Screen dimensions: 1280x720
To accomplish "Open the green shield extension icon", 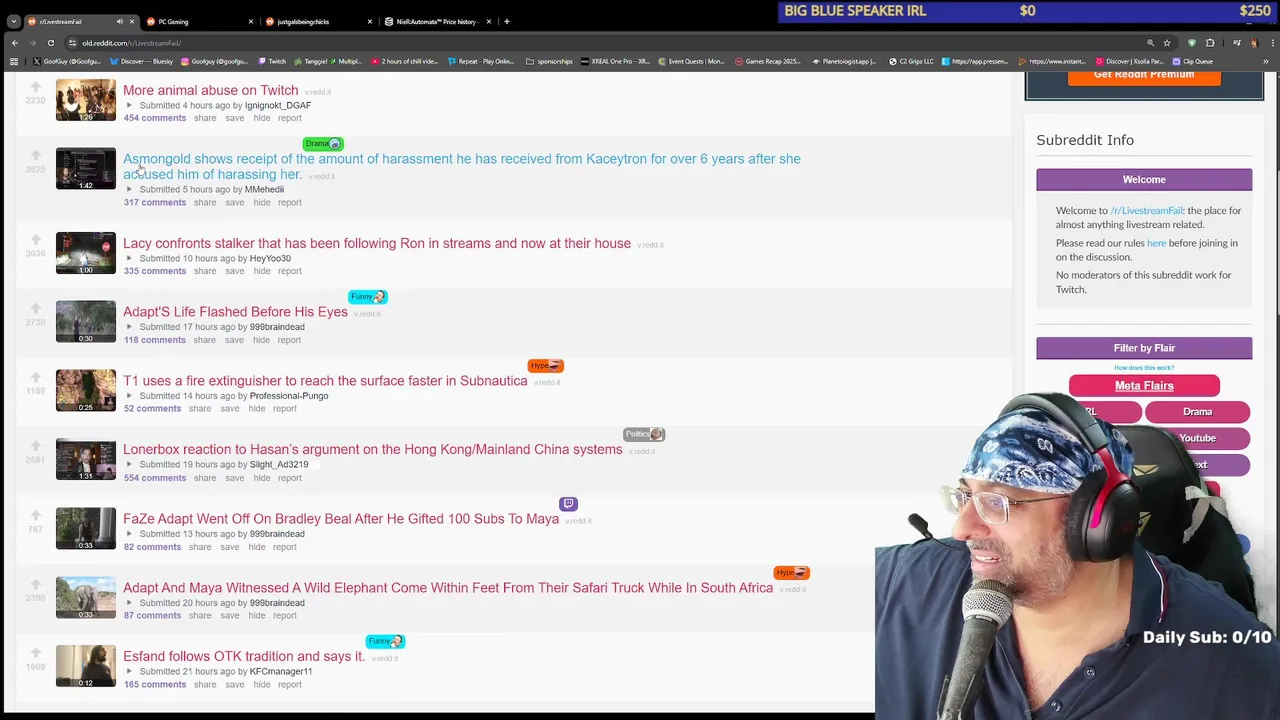I will click(1191, 43).
